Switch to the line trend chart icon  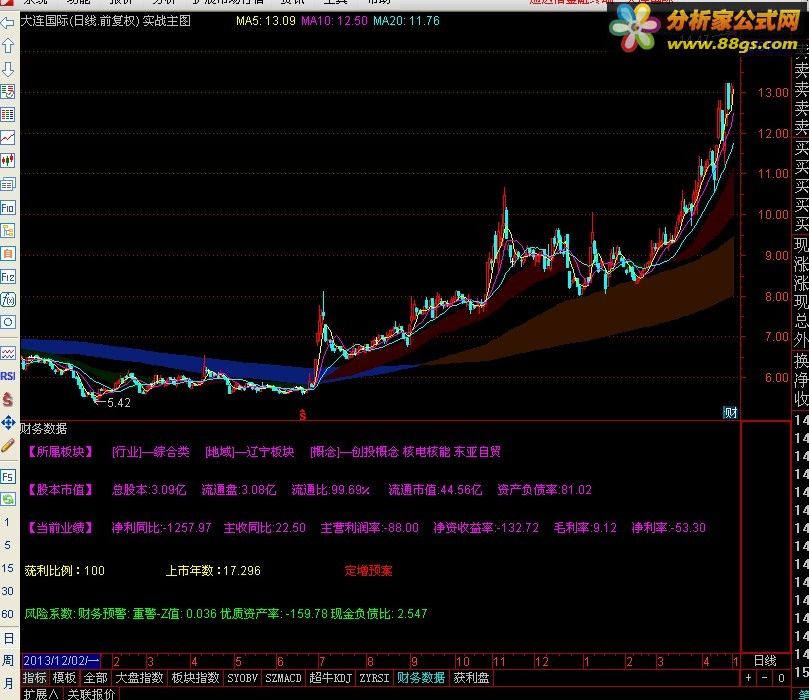(x=7, y=138)
